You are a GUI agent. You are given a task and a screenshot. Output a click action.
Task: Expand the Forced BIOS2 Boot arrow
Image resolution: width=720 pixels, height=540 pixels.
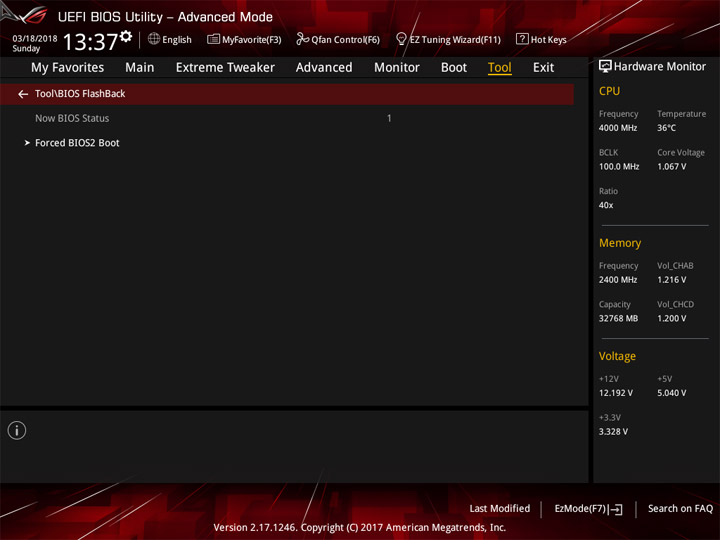(27, 143)
